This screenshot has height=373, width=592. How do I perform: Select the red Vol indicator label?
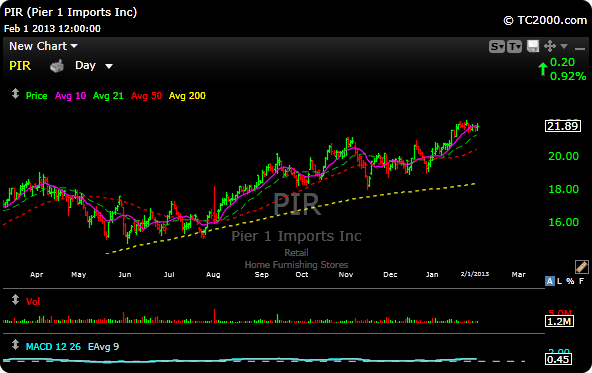[x=33, y=302]
